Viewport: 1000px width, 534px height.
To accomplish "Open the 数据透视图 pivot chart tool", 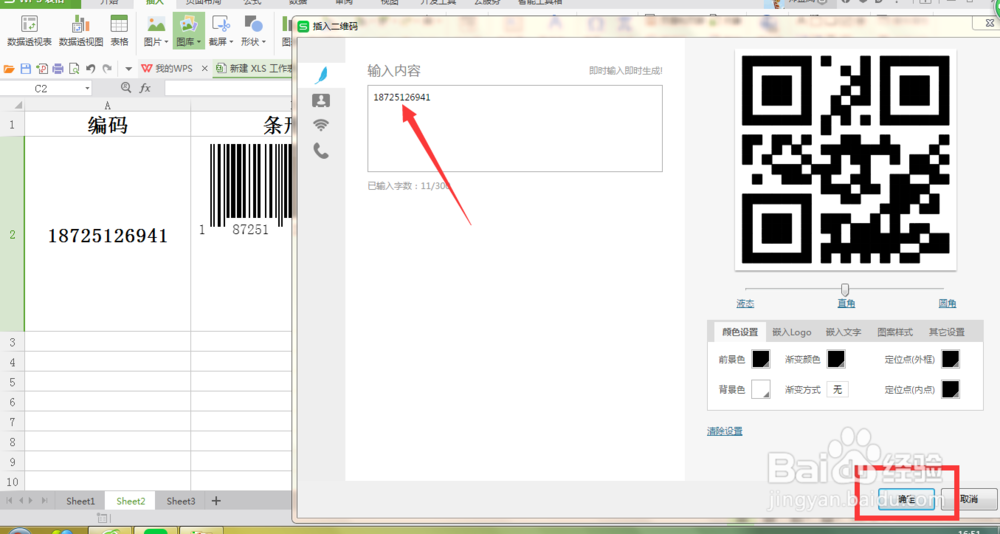I will [x=81, y=31].
